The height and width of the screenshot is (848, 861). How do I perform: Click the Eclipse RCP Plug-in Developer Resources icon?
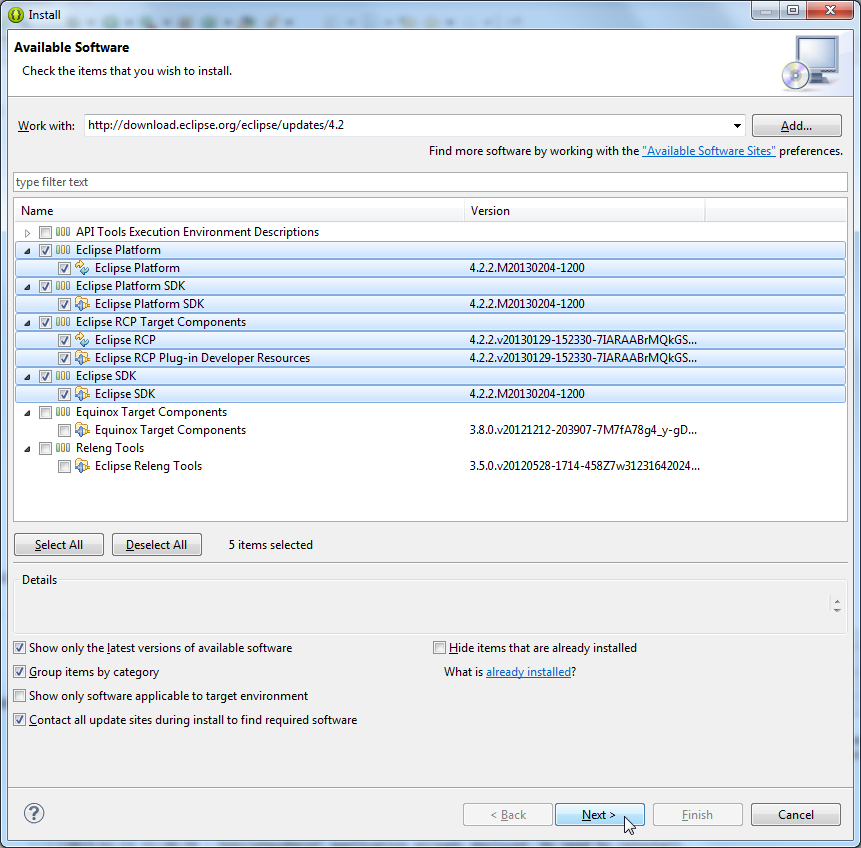coord(82,358)
